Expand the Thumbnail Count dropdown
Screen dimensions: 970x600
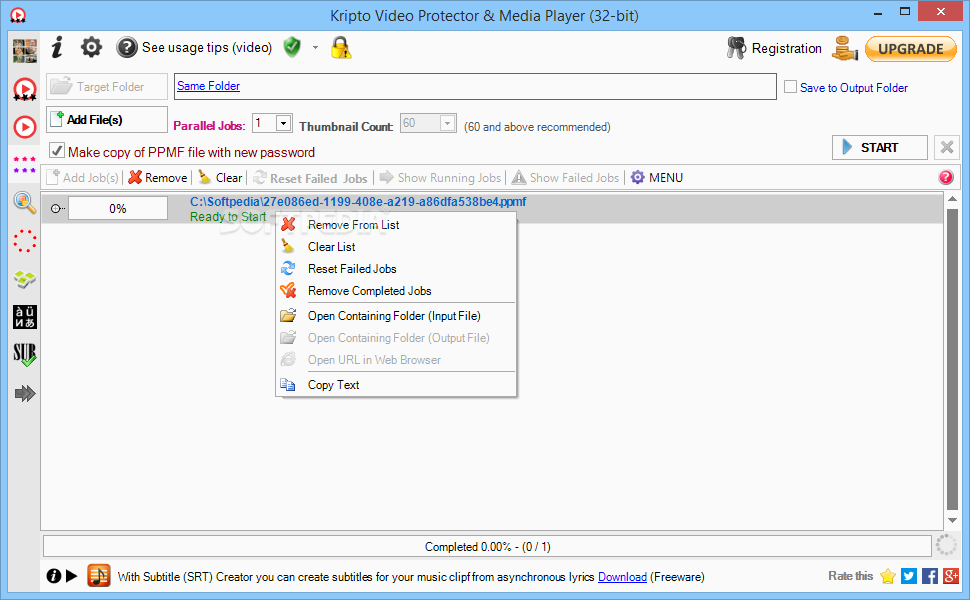point(448,123)
